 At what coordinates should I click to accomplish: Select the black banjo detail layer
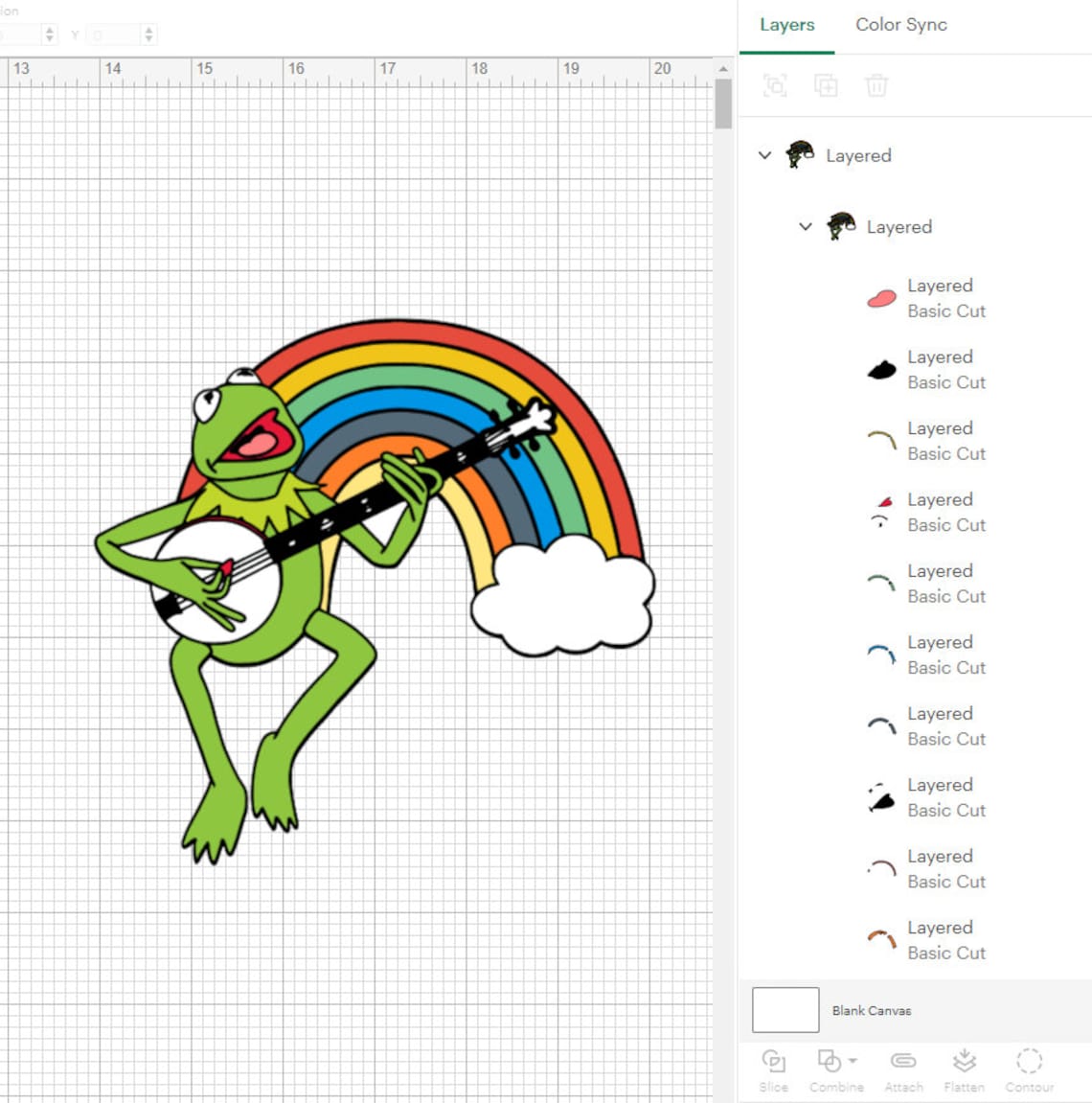881,797
